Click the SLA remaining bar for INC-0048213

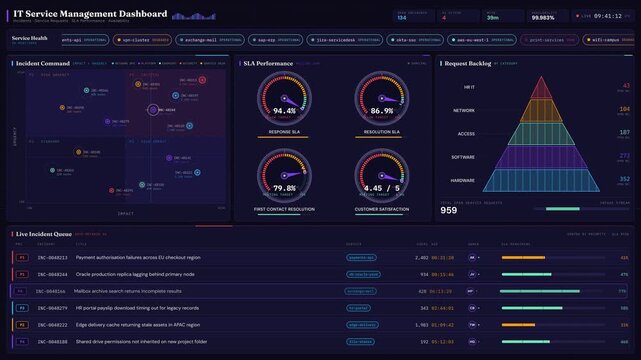553,258
